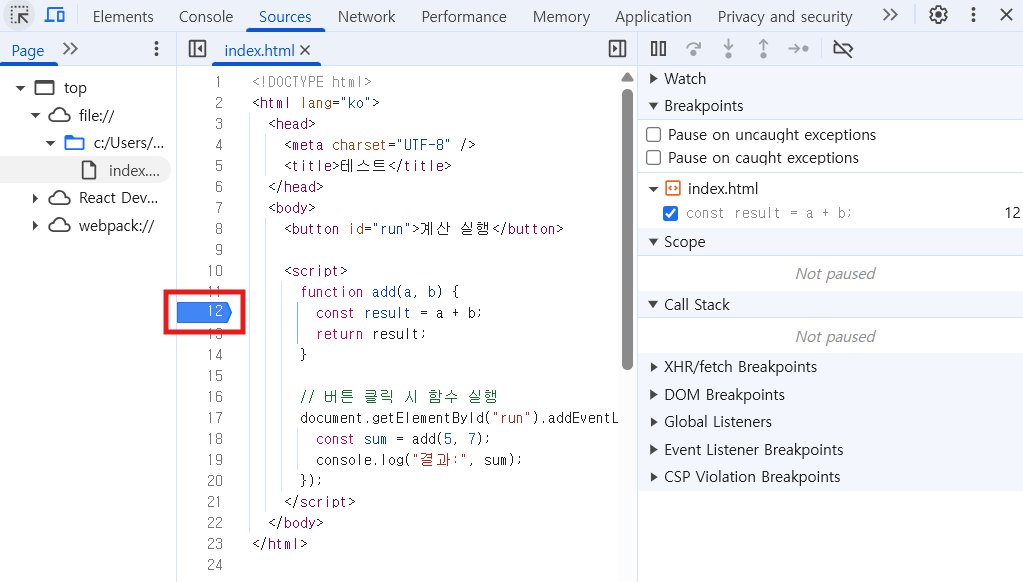Click the Step debugger arrow icon
Image resolution: width=1023 pixels, height=582 pixels.
pyautogui.click(x=798, y=49)
